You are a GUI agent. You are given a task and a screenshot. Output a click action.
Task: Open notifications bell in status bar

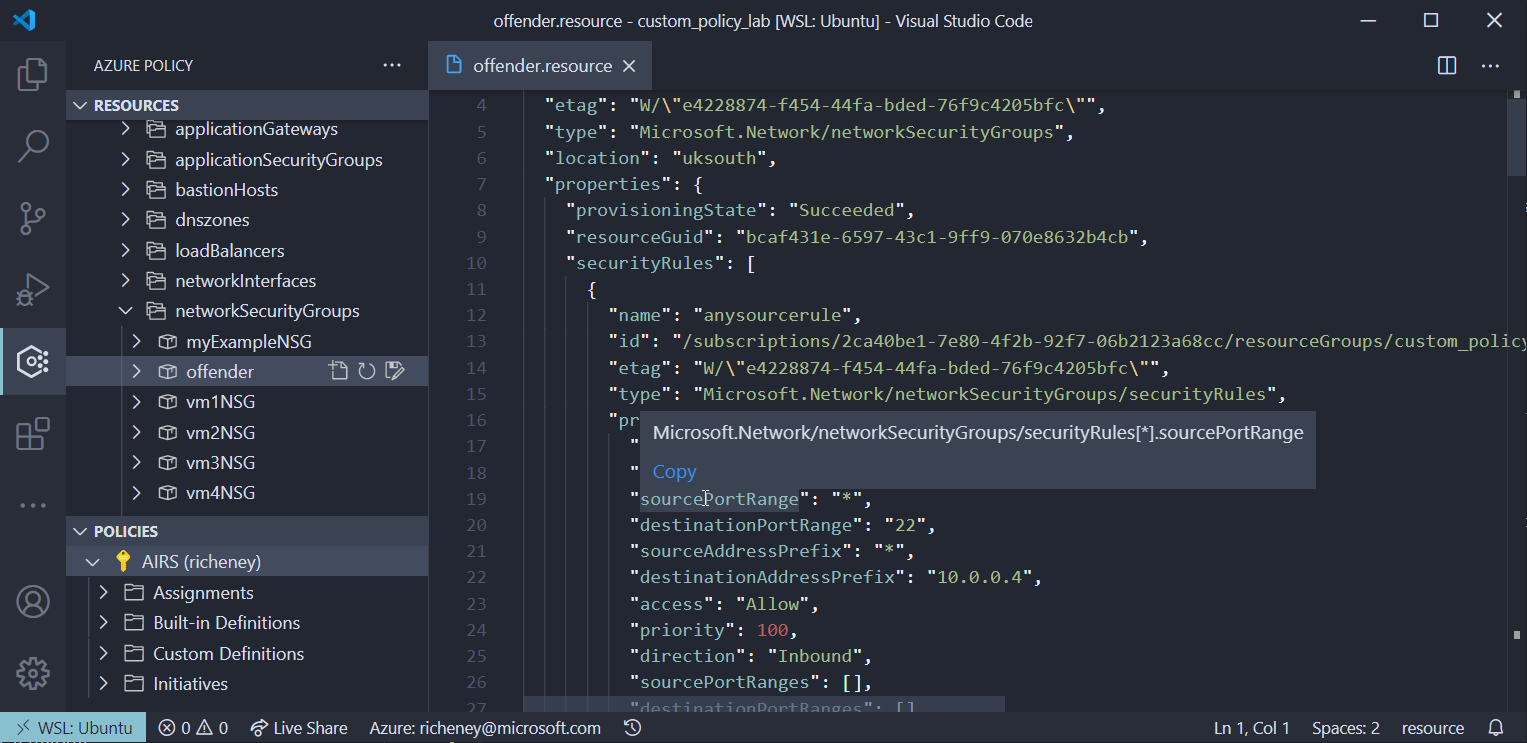point(1496,728)
